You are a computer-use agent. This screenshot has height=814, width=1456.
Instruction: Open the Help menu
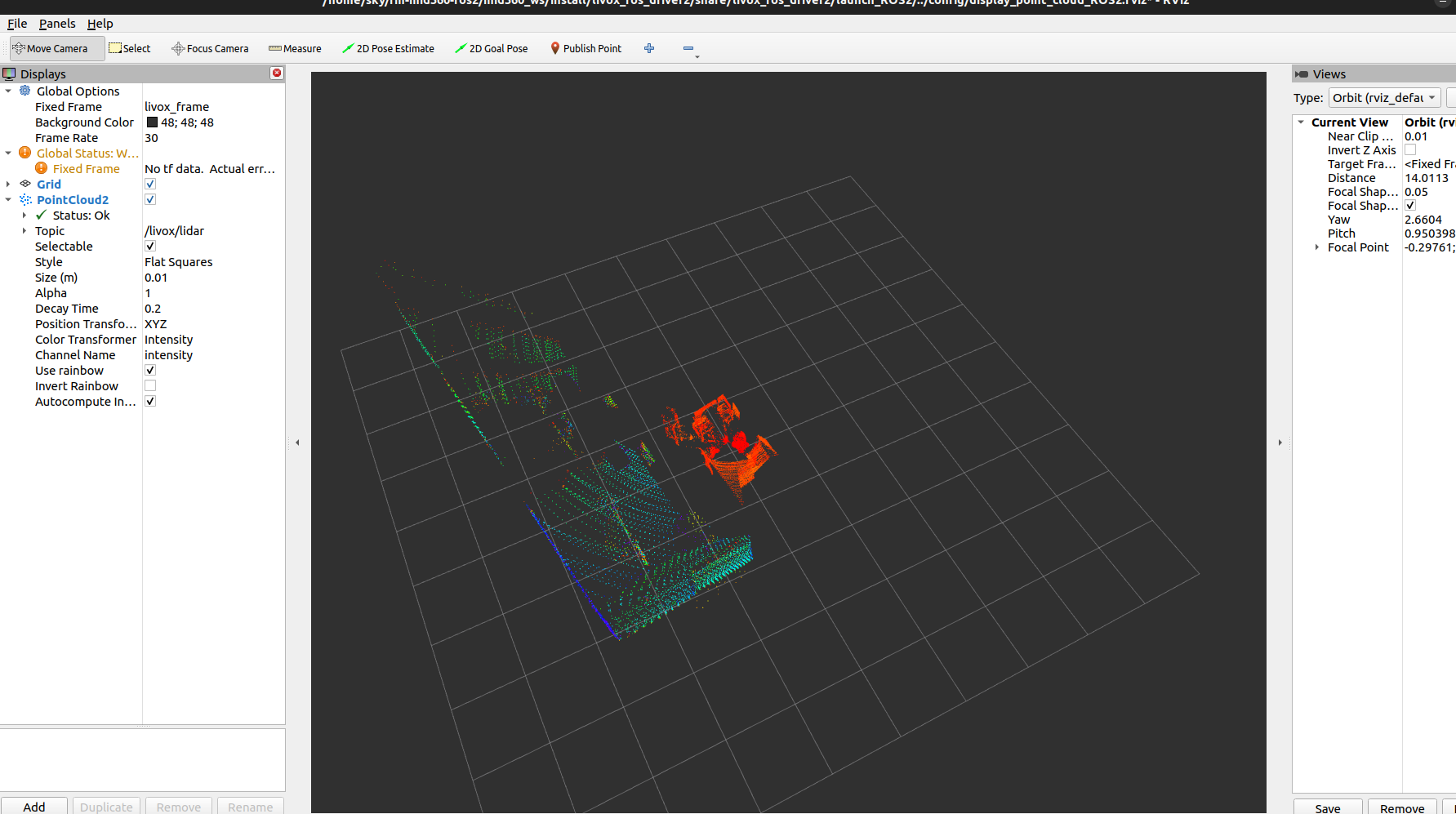click(x=100, y=24)
